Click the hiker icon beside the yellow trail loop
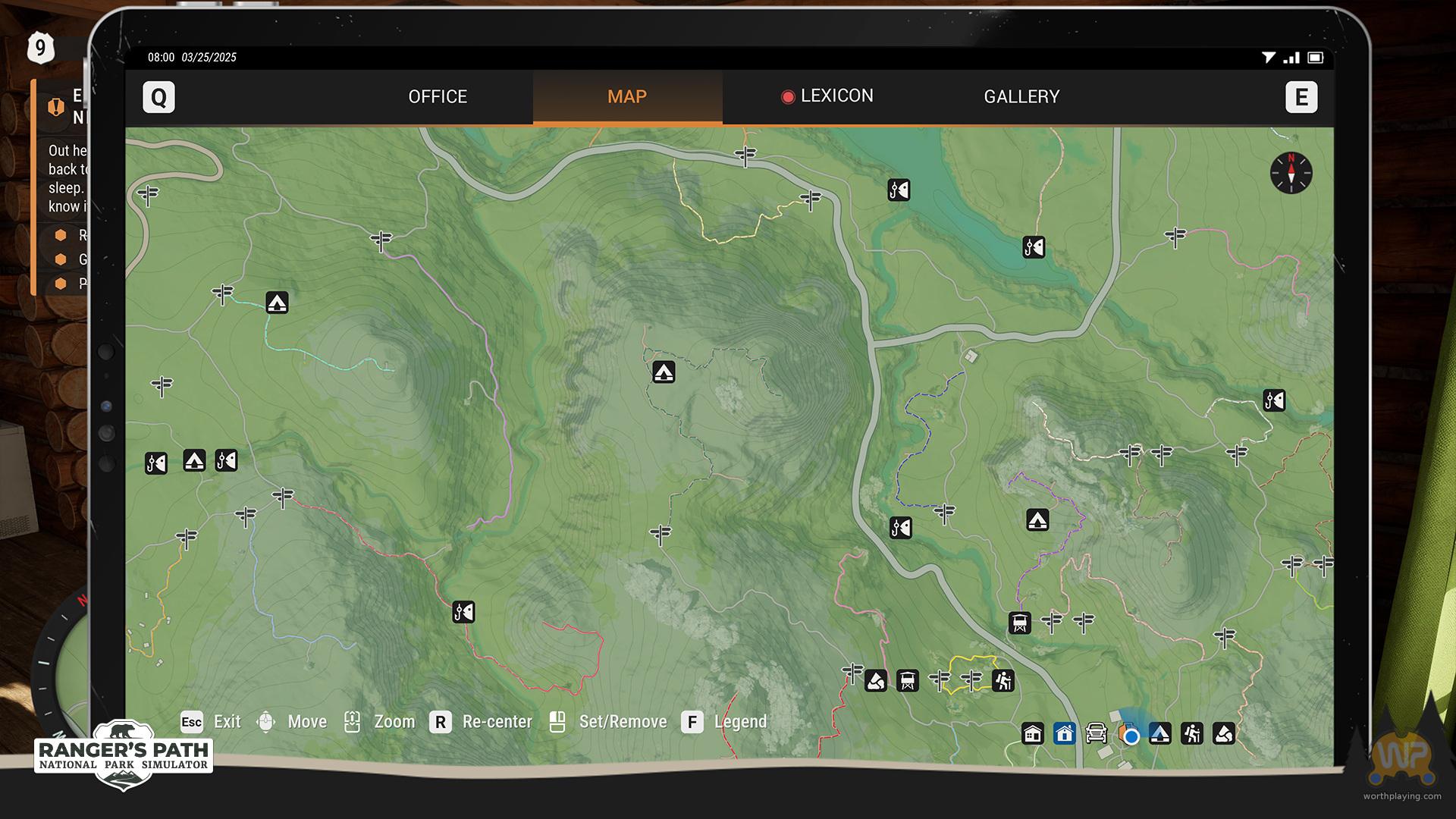The image size is (1456, 819). (1003, 681)
